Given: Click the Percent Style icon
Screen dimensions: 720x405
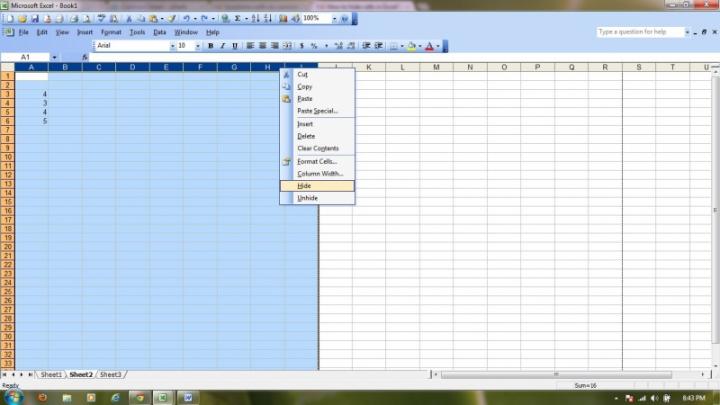Looking at the screenshot, I should click(x=314, y=46).
